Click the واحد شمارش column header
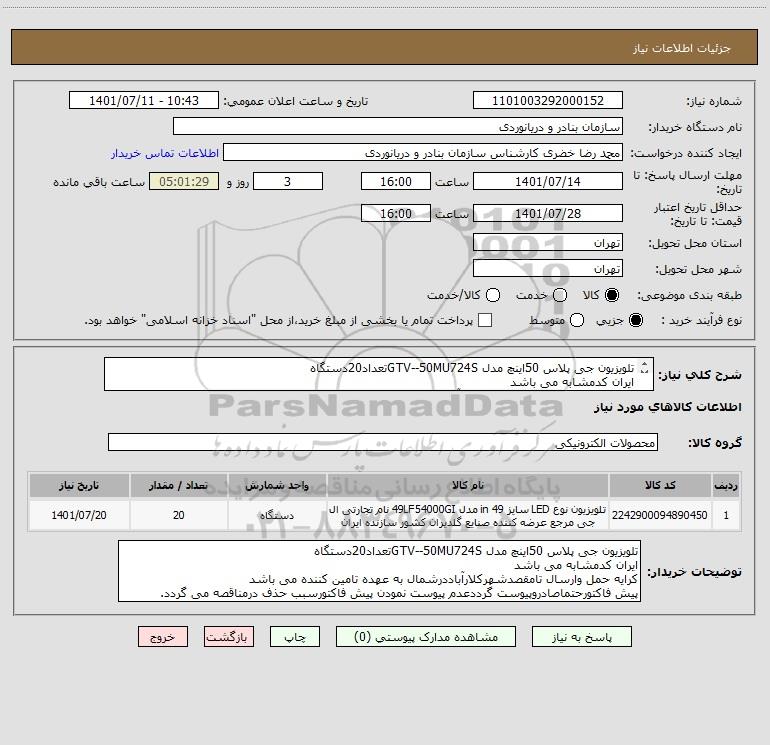 (277, 485)
